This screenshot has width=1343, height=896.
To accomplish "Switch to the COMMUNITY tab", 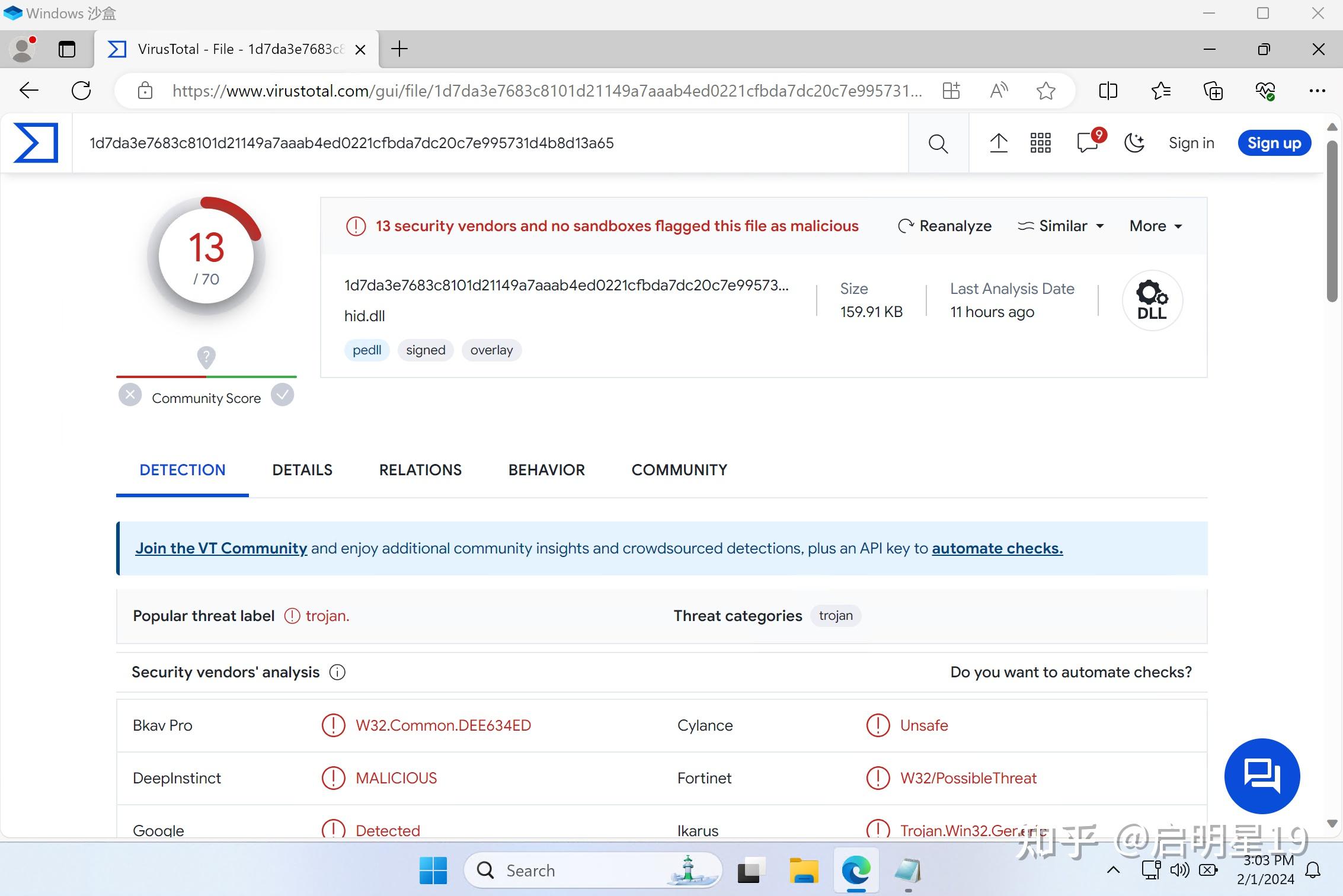I will [x=679, y=470].
